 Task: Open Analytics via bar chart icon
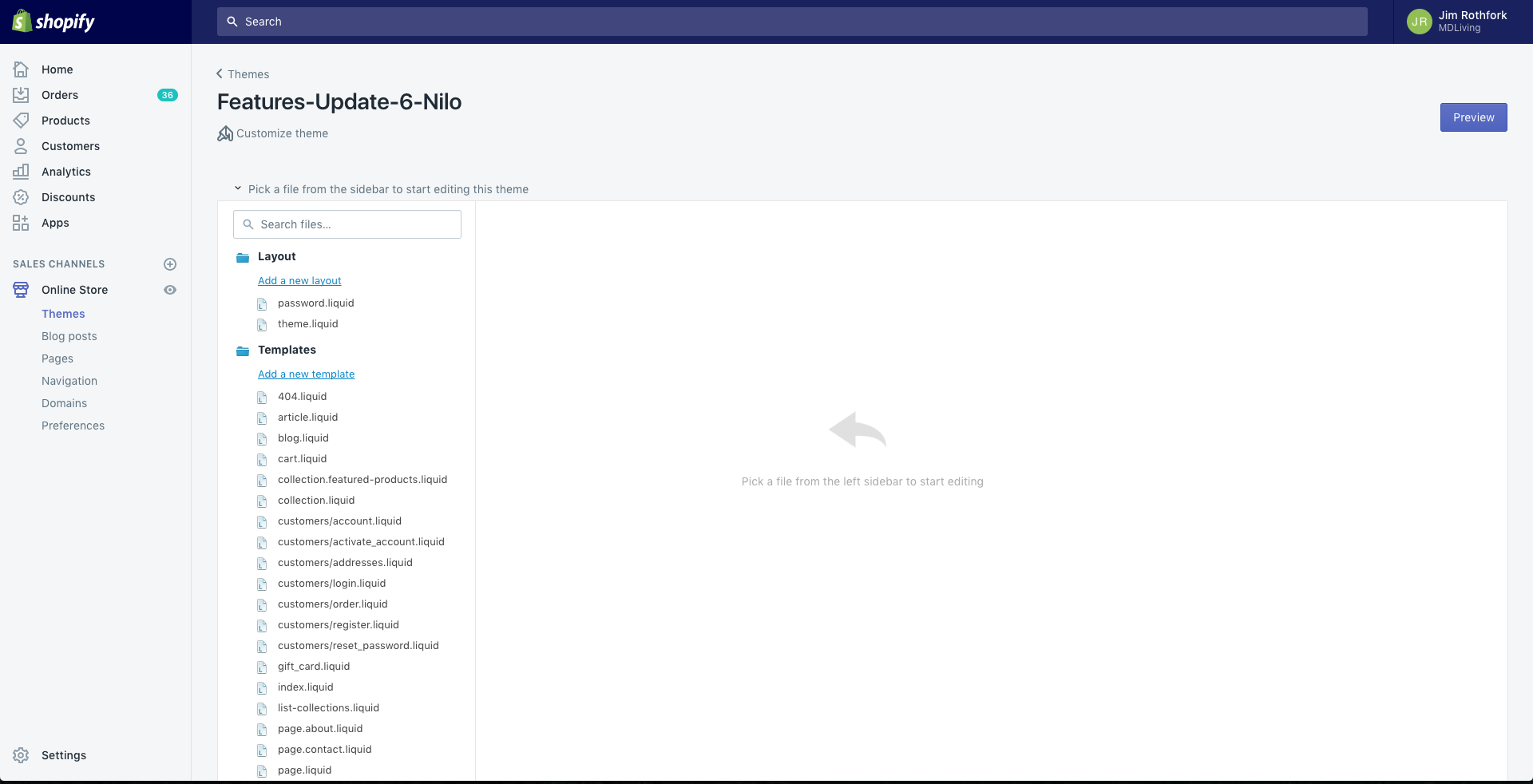pyautogui.click(x=21, y=172)
